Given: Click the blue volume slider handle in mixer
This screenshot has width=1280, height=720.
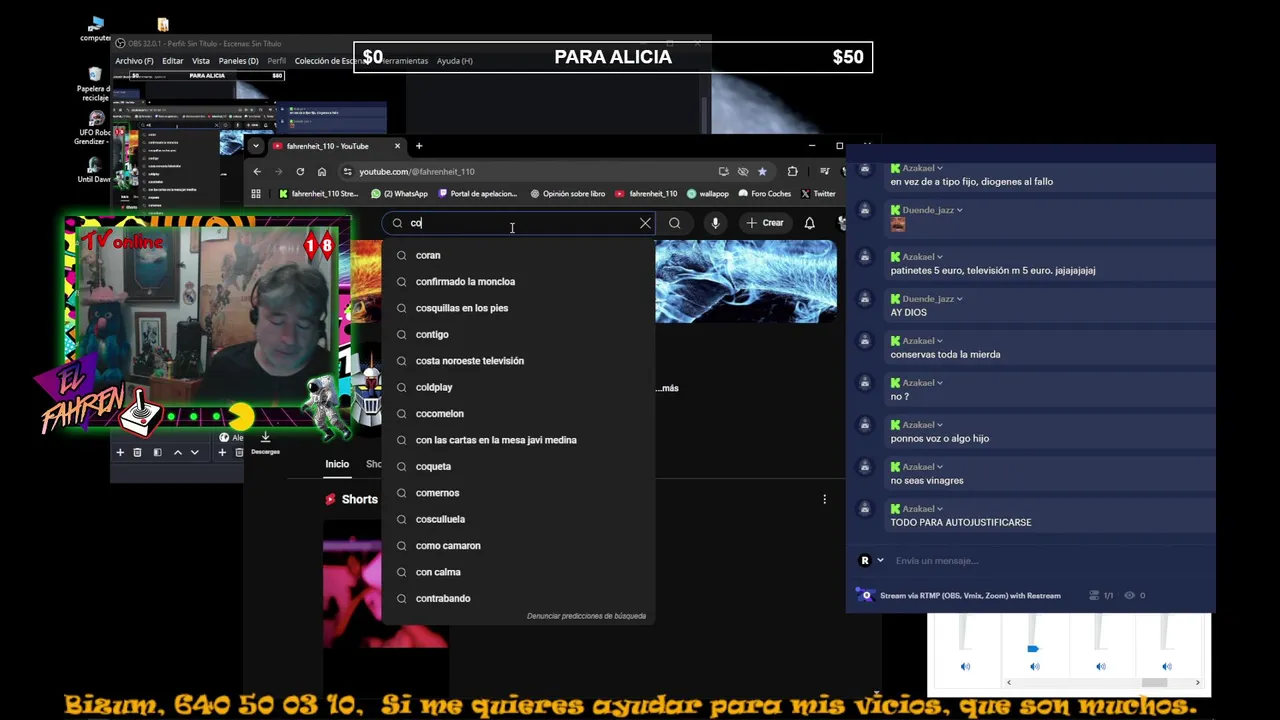Looking at the screenshot, I should tap(1033, 649).
